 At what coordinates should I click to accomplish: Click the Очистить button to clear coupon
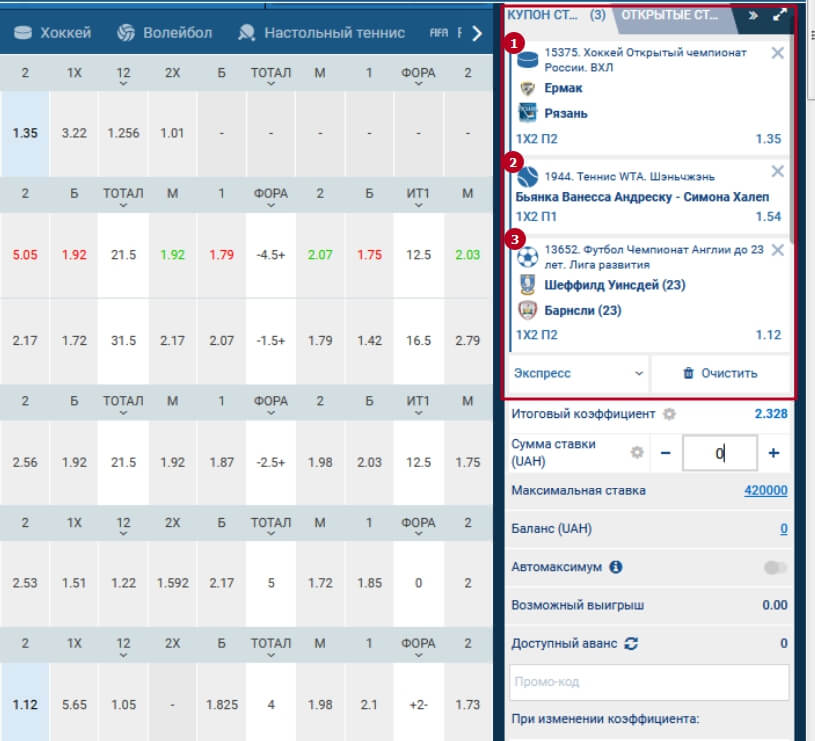pyautogui.click(x=720, y=373)
